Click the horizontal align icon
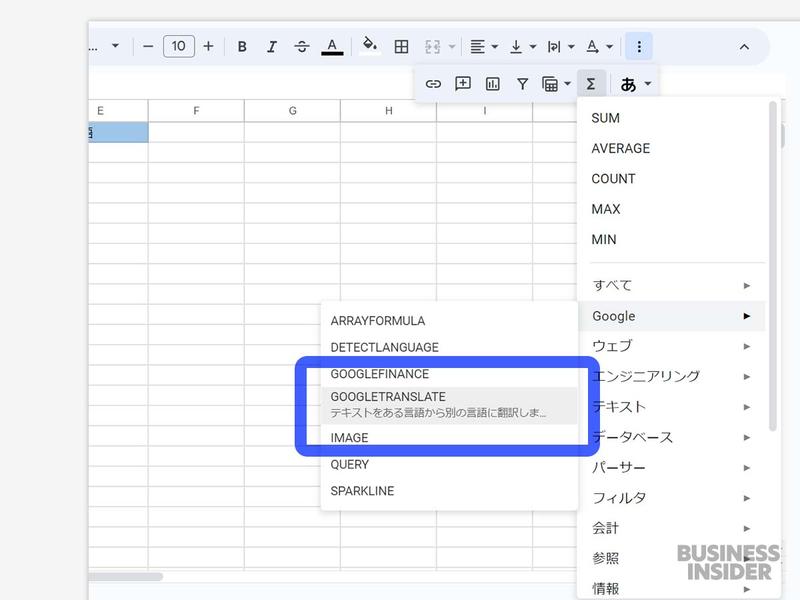The height and width of the screenshot is (600, 800). click(478, 46)
